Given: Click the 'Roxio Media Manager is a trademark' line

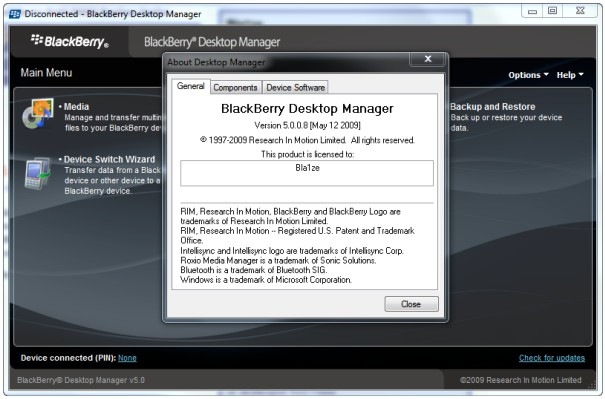Looking at the screenshot, I should (x=278, y=260).
